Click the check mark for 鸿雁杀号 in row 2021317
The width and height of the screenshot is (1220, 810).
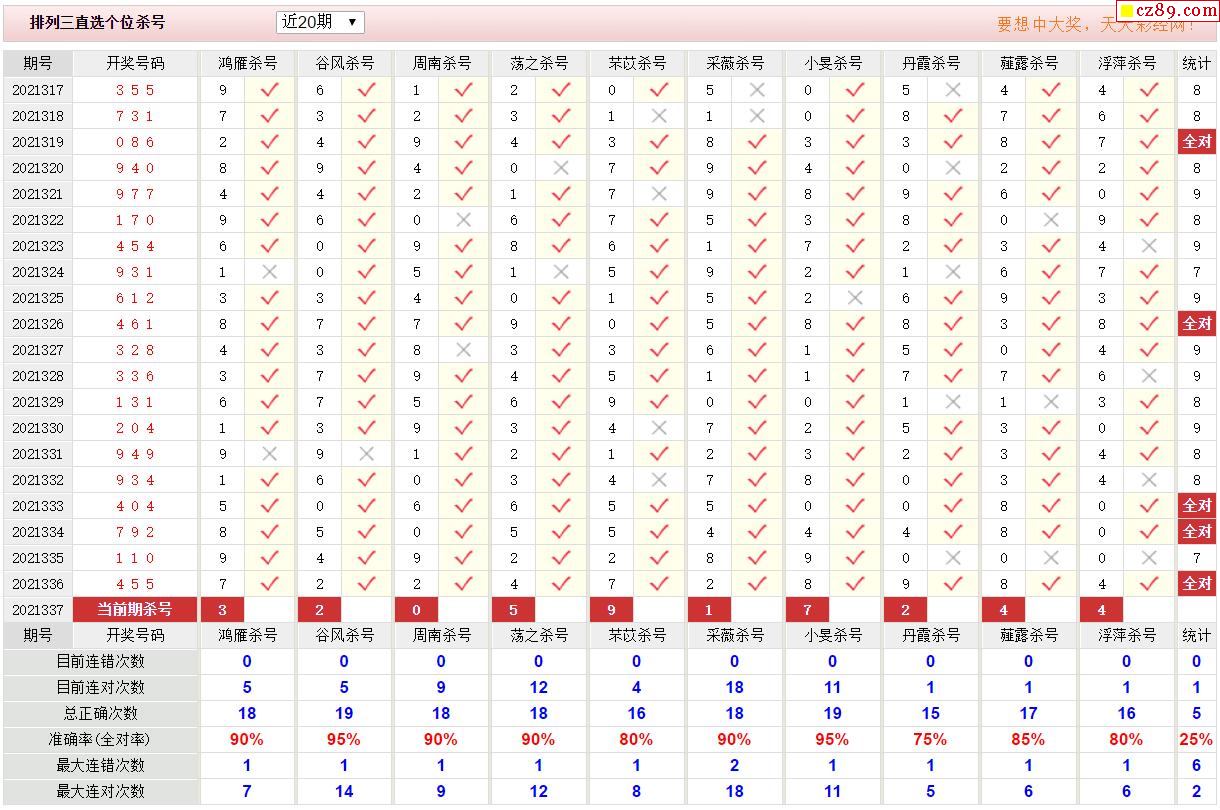[269, 90]
